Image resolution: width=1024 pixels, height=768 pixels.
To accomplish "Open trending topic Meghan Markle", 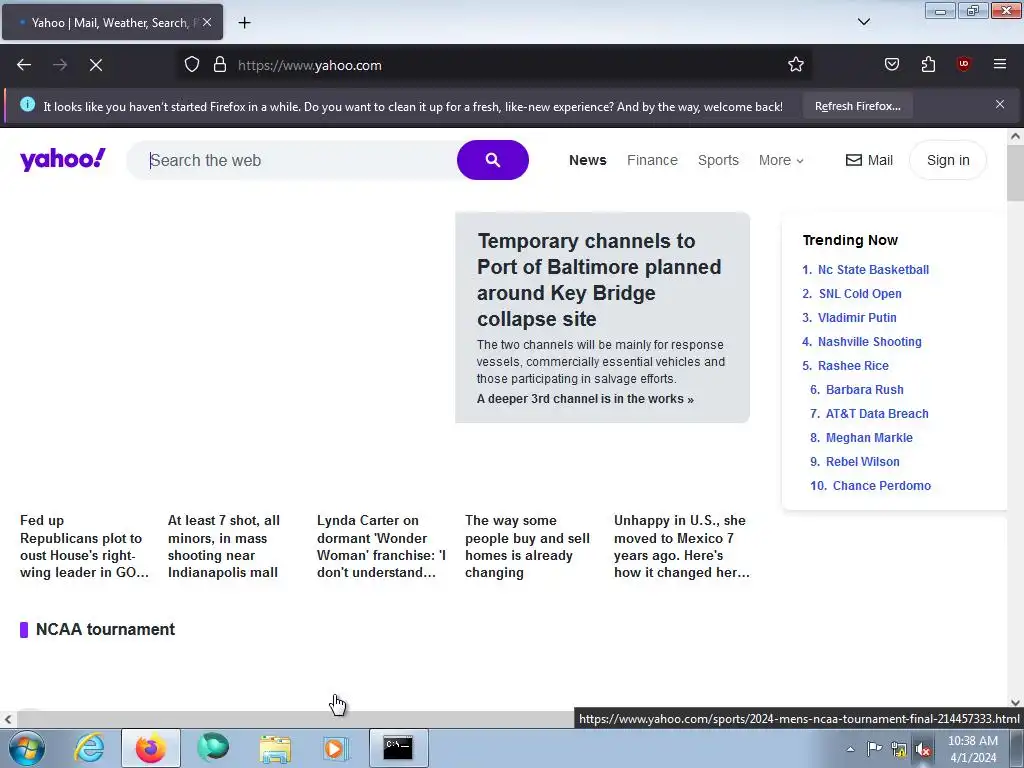I will (x=869, y=438).
